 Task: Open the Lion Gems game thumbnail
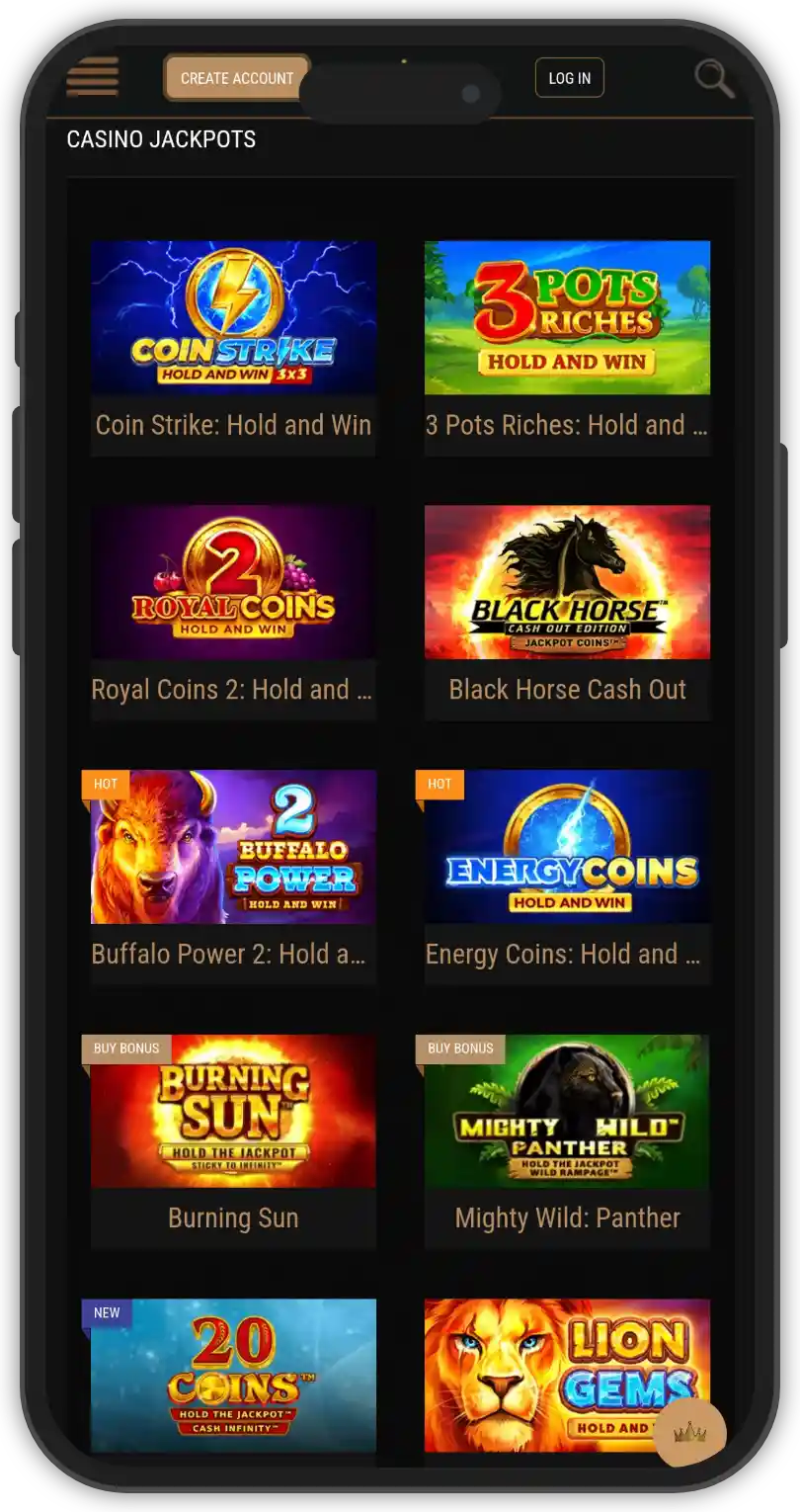pos(567,1376)
